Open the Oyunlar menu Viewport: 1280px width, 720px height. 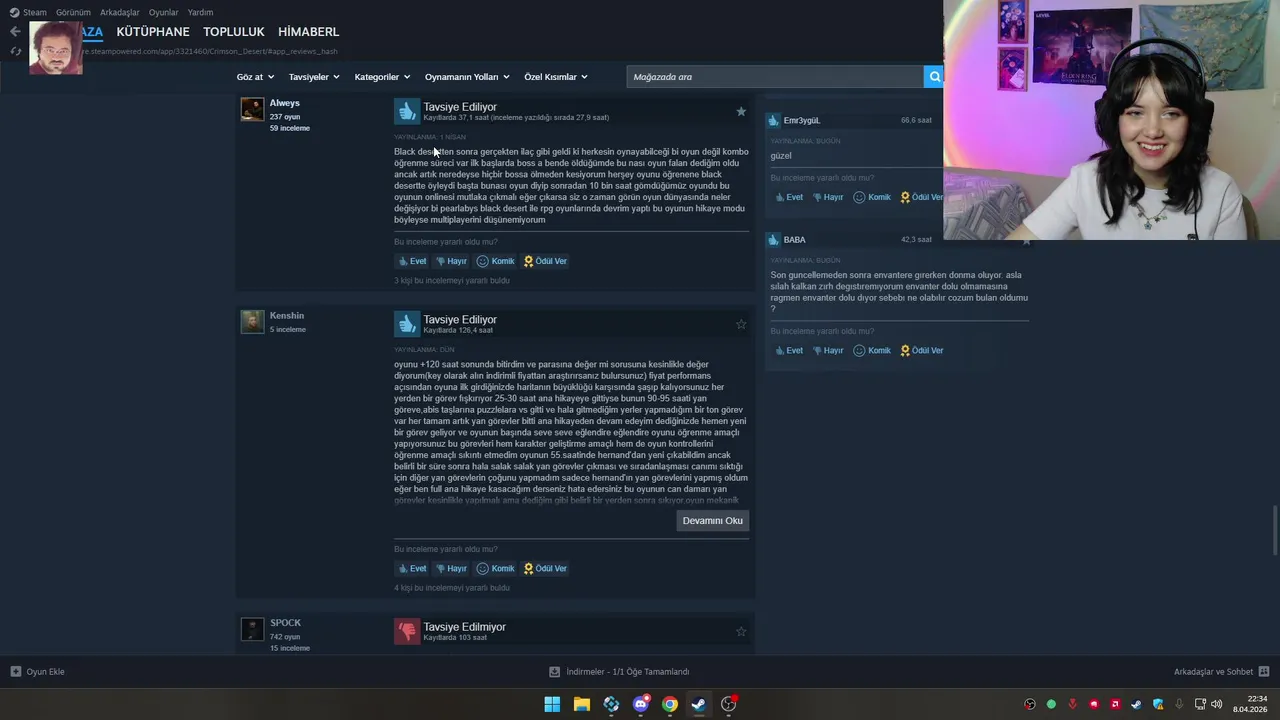(x=163, y=13)
